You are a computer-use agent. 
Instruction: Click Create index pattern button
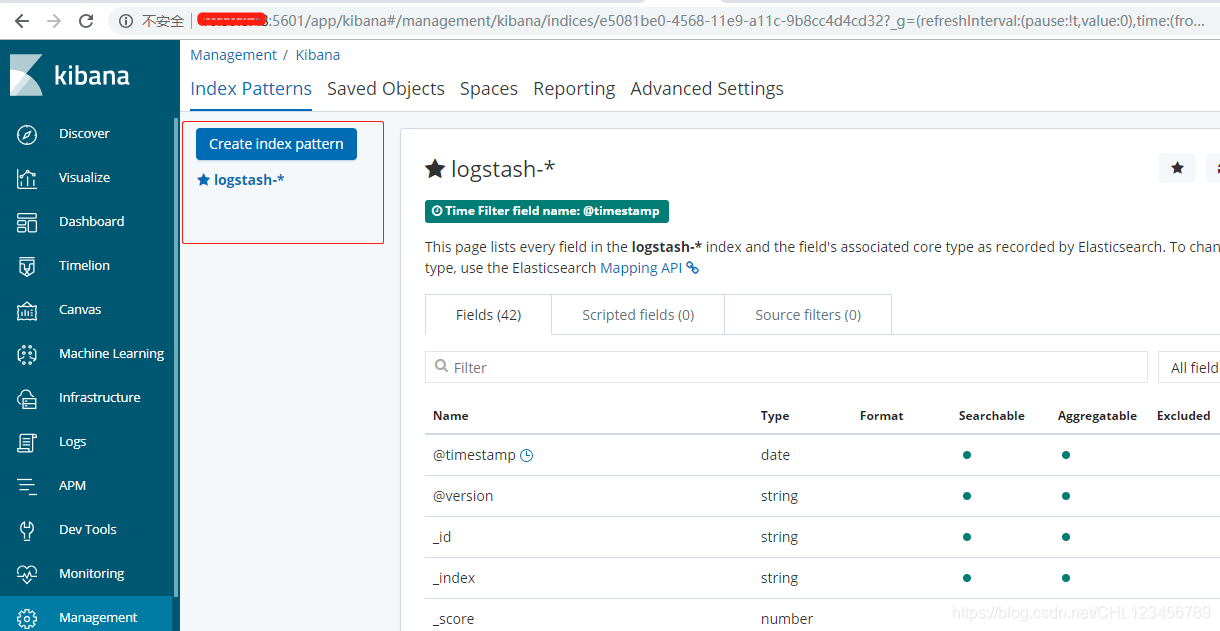[x=276, y=144]
